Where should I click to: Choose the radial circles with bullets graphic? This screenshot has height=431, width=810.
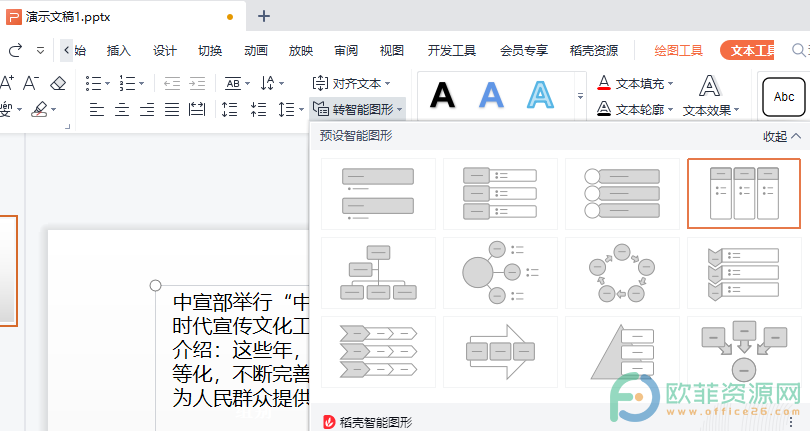click(x=500, y=273)
